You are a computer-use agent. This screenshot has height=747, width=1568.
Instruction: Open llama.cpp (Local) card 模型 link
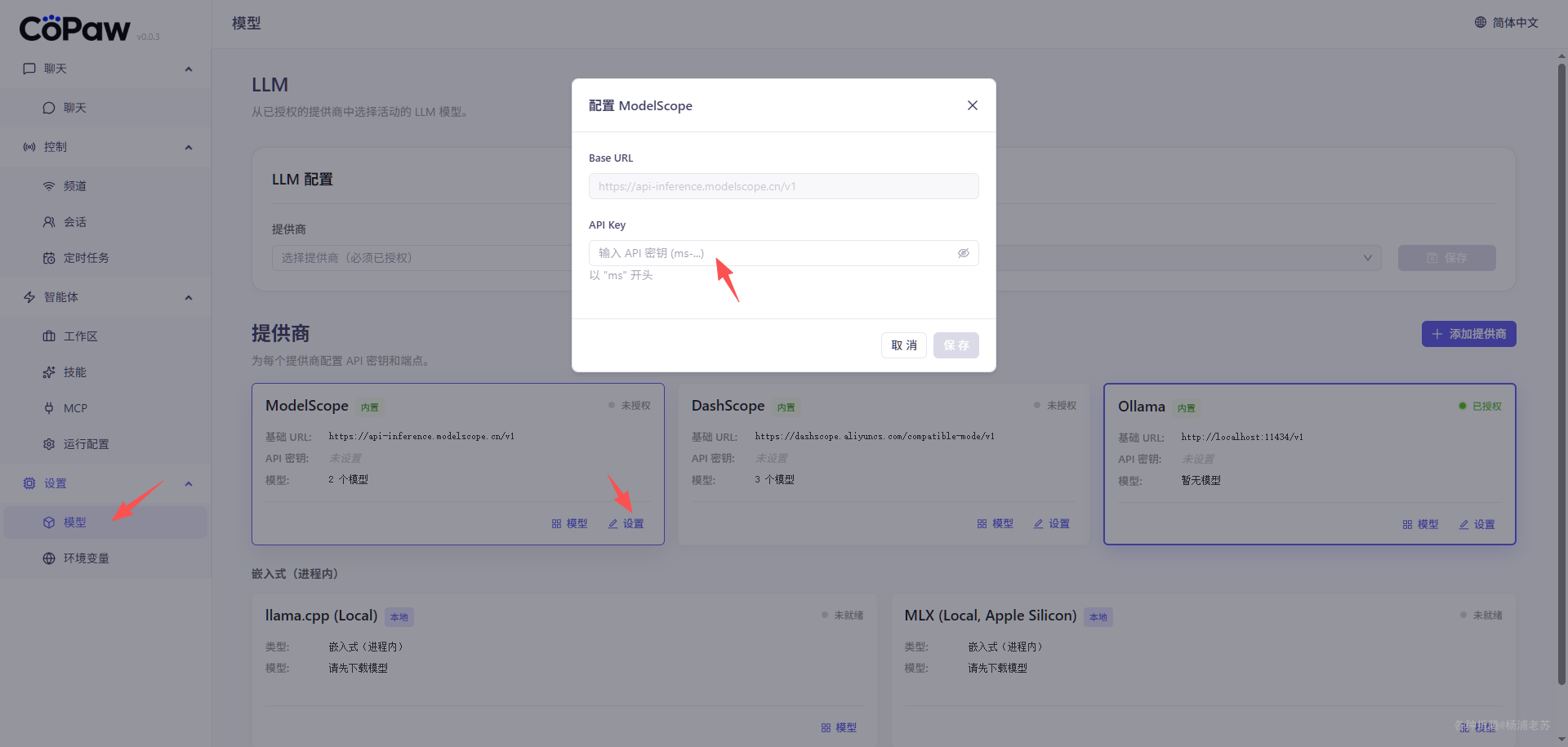click(839, 727)
